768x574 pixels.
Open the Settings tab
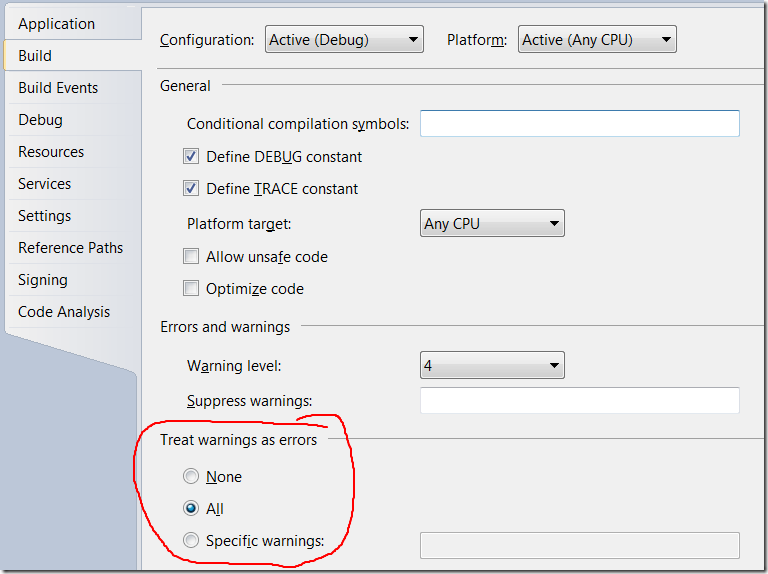click(44, 216)
